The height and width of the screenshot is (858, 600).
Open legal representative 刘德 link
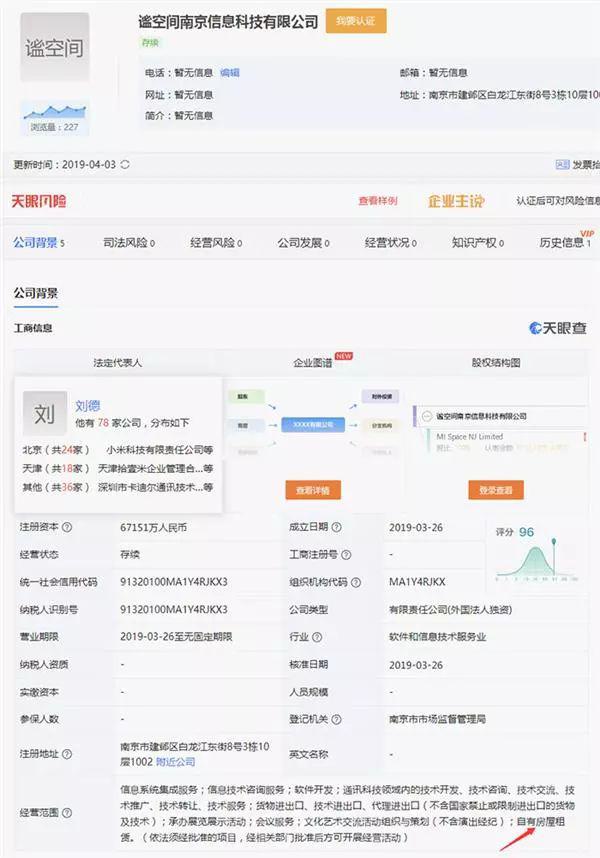88,405
